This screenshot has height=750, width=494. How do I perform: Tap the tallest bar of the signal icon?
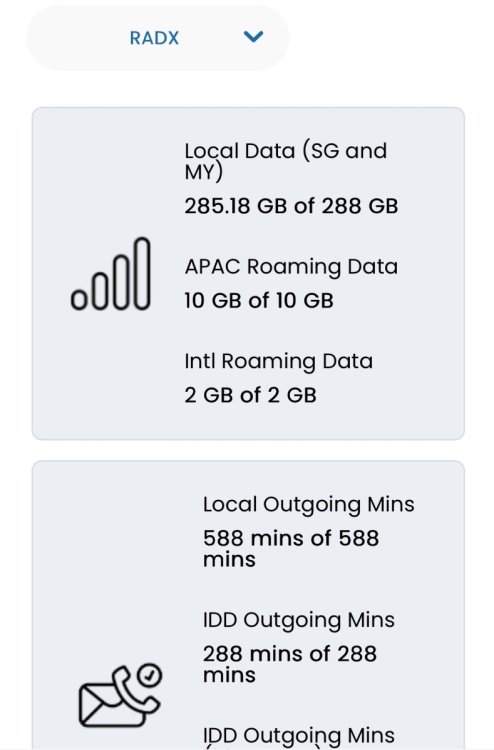click(142, 274)
